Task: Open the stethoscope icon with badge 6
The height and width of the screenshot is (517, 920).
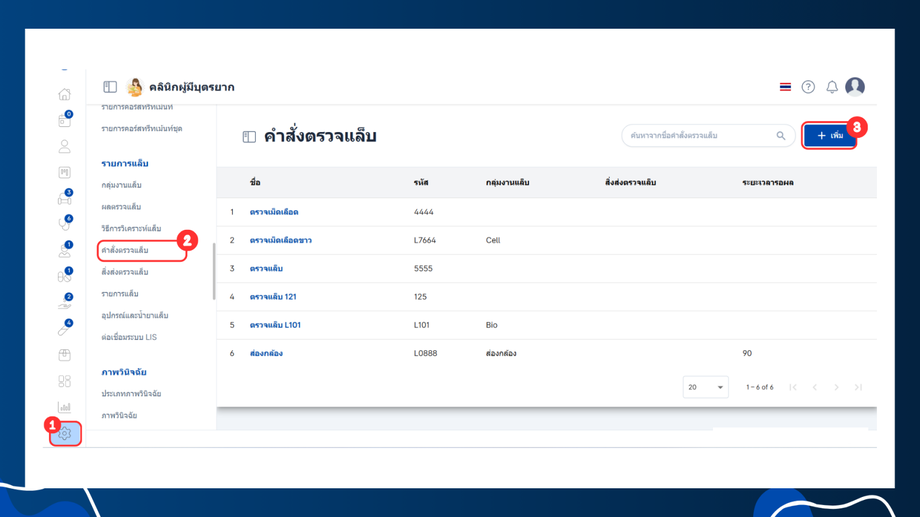Action: [x=65, y=224]
